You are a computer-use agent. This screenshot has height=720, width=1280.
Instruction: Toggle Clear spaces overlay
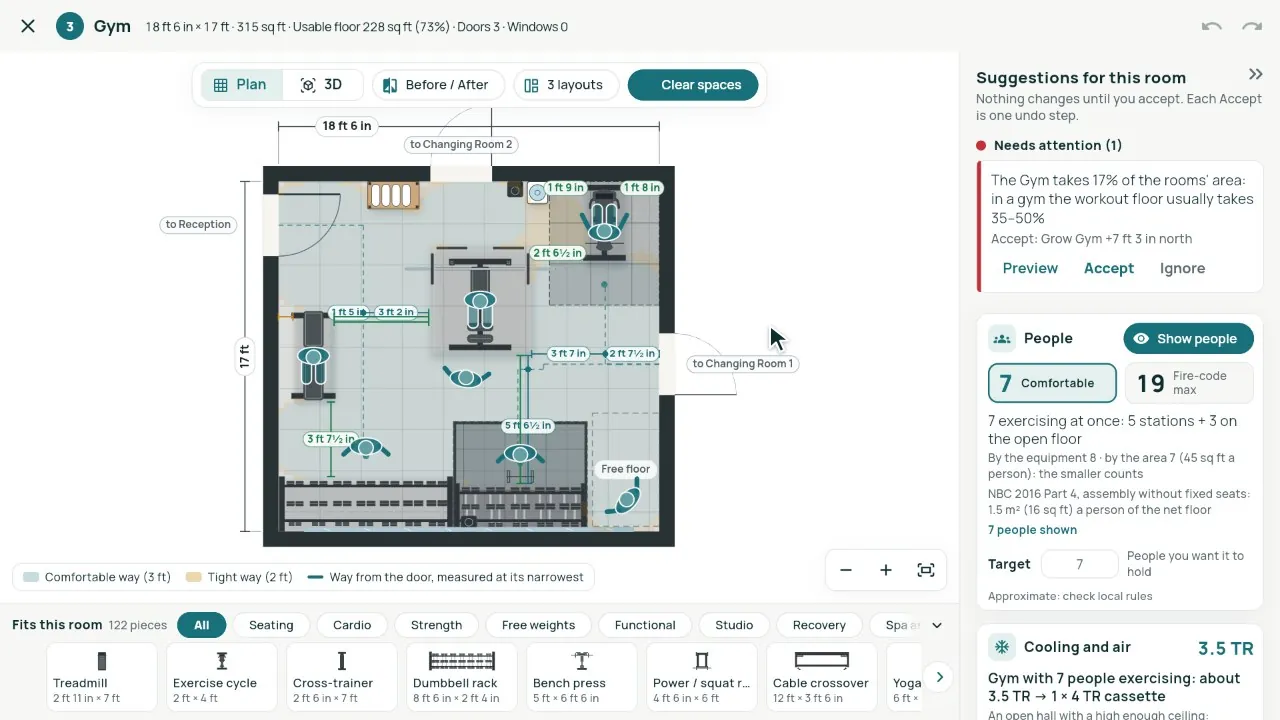[693, 85]
